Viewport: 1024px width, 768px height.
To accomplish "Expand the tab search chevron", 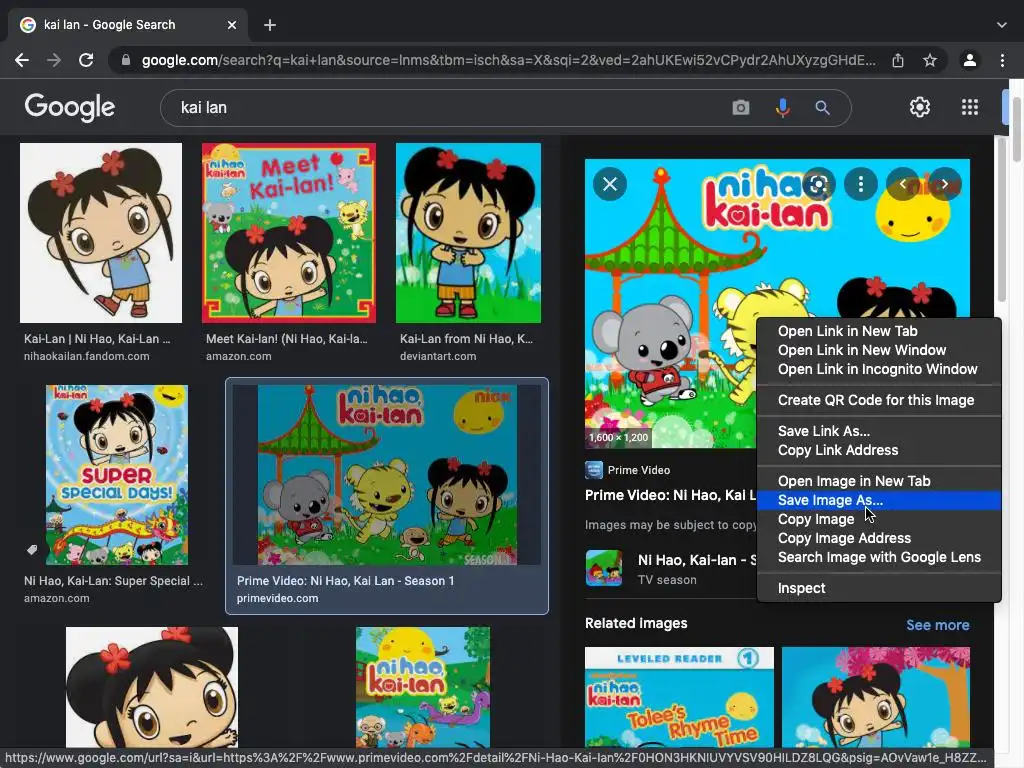I will (1002, 25).
